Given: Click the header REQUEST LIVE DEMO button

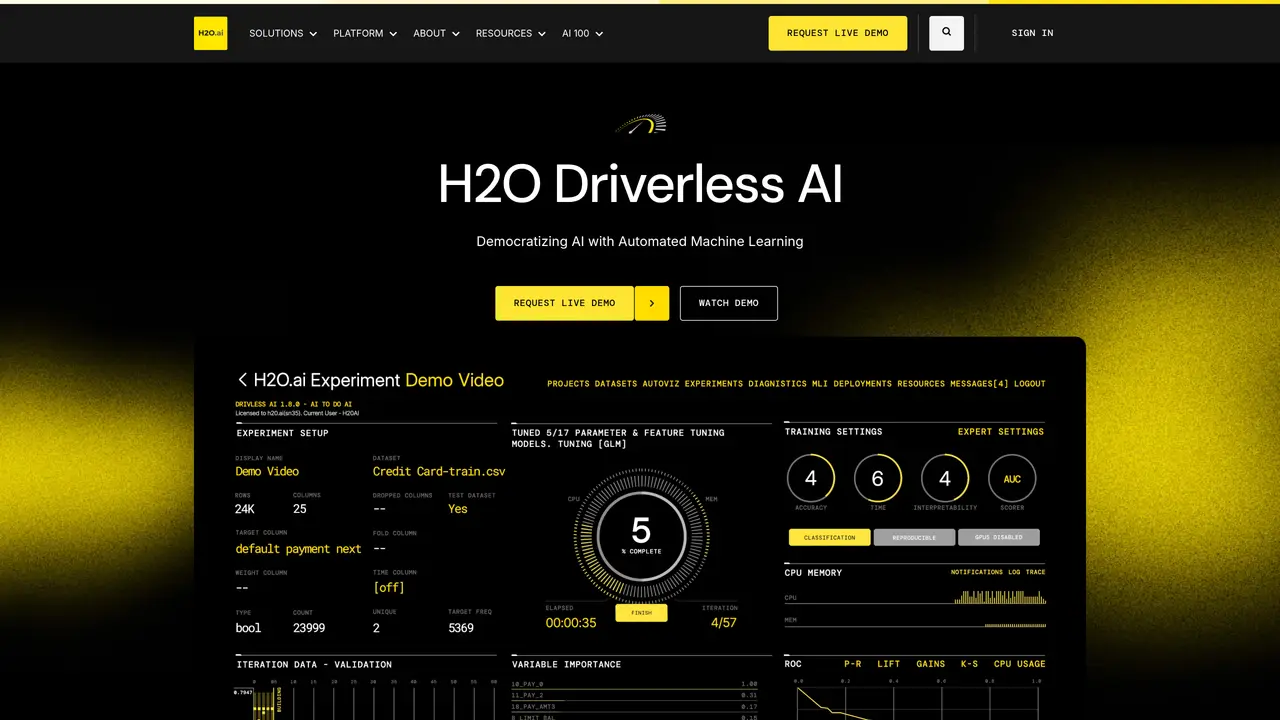Looking at the screenshot, I should pyautogui.click(x=838, y=33).
